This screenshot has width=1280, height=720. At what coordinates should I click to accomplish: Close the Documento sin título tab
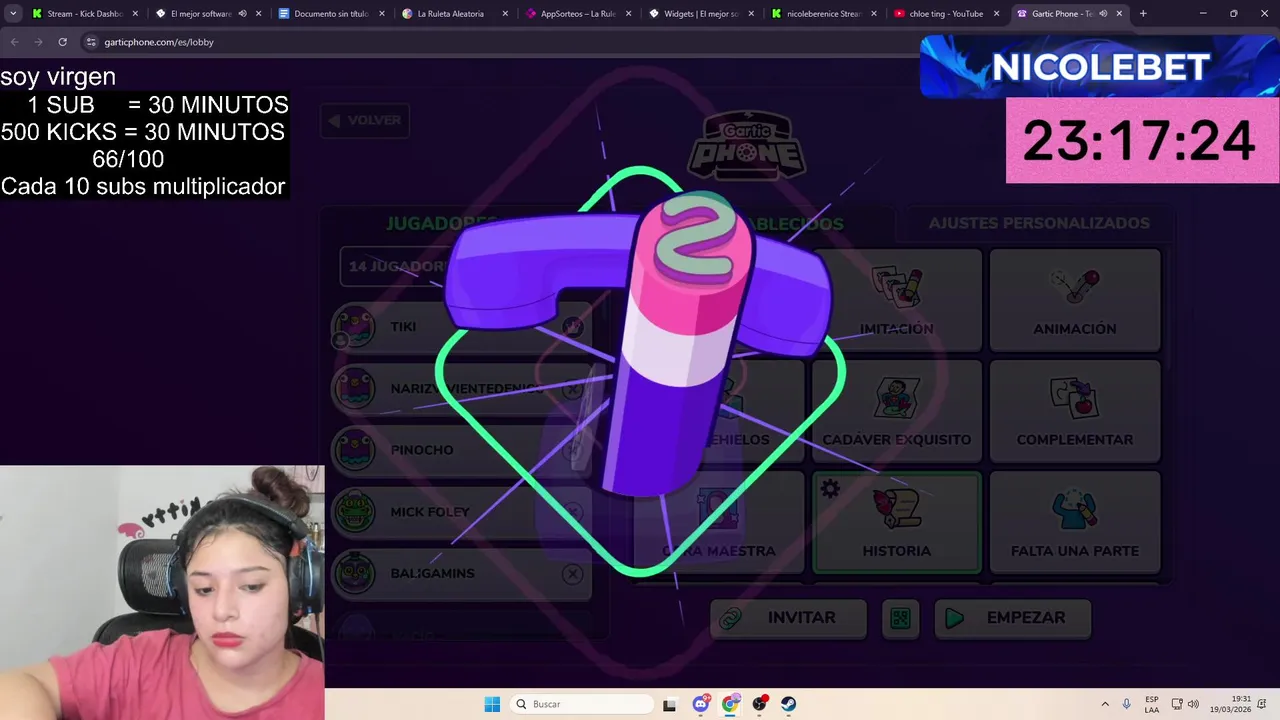[381, 14]
